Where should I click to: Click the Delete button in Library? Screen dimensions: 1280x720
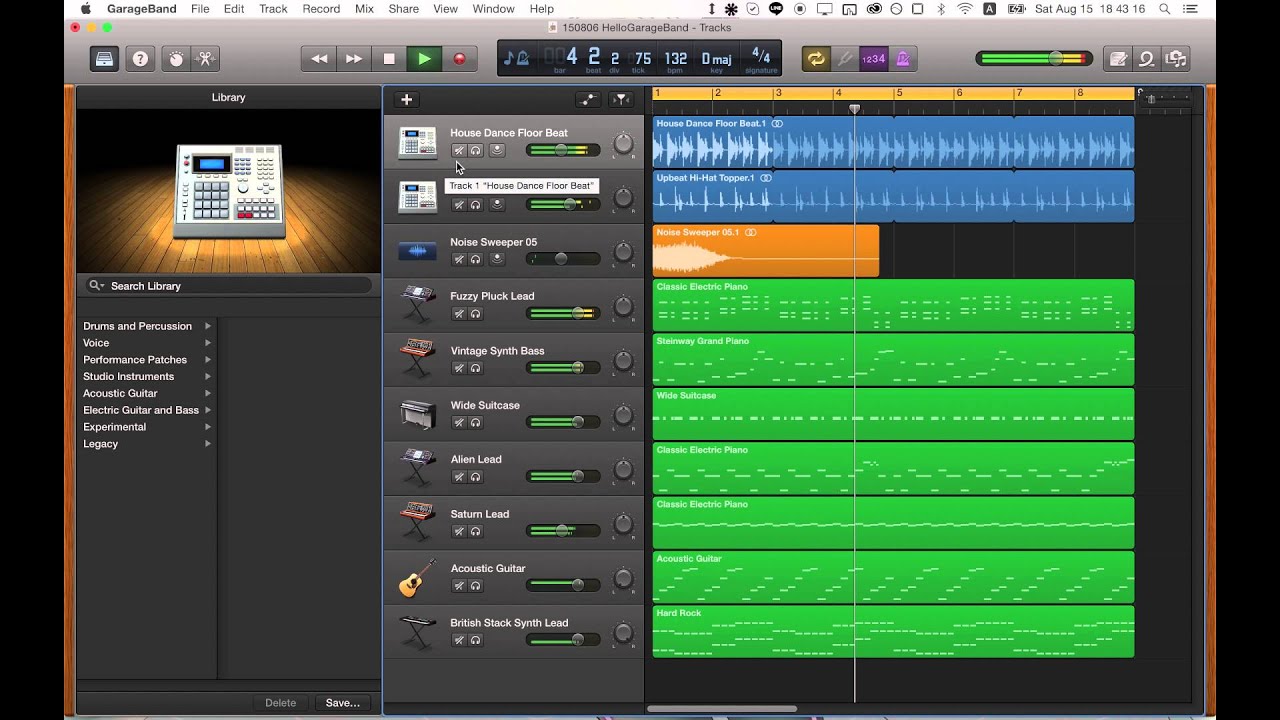tap(280, 703)
